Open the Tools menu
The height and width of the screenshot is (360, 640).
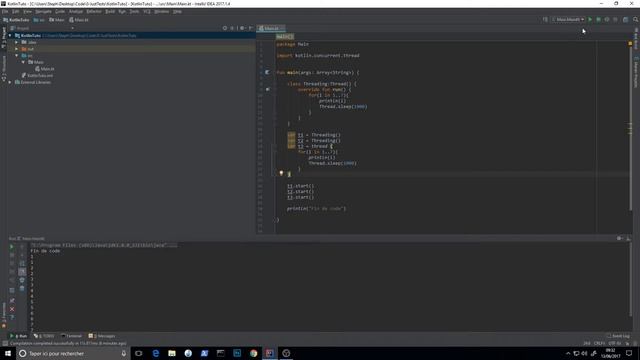(134, 11)
